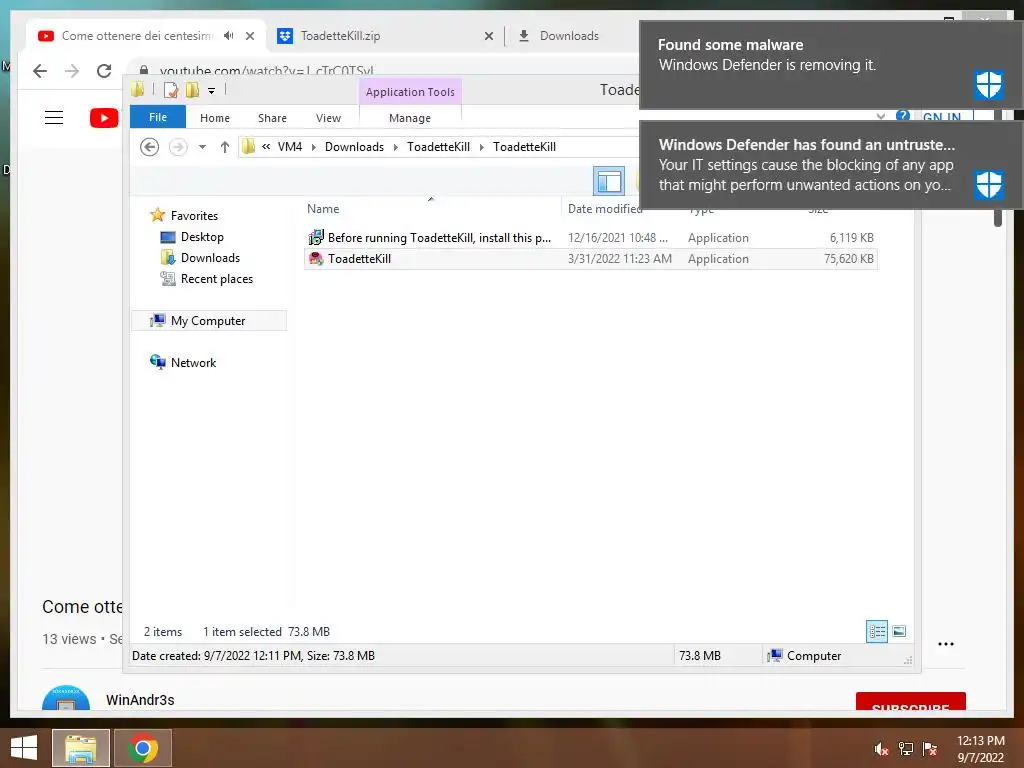Open the WinAndr3s channel name
The width and height of the screenshot is (1024, 768).
coord(140,699)
